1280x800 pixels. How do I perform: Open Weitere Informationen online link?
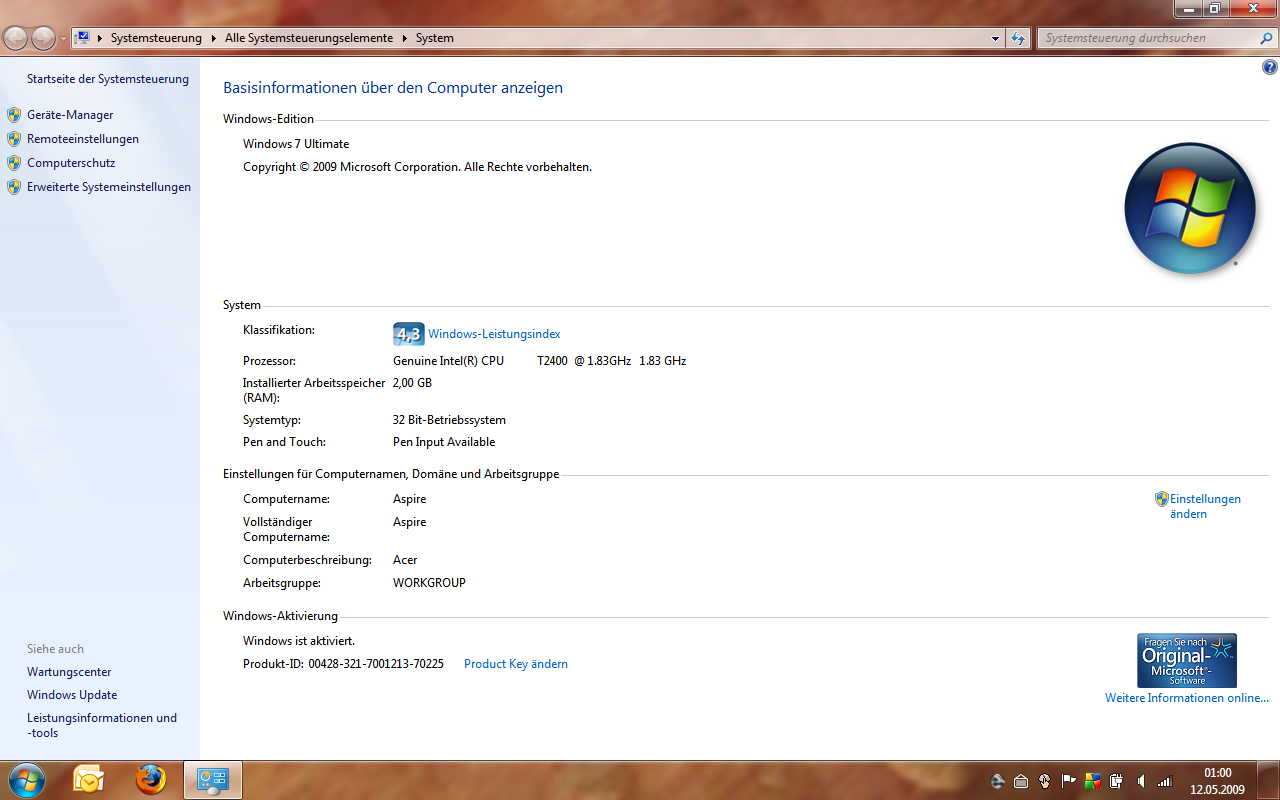[x=1187, y=698]
